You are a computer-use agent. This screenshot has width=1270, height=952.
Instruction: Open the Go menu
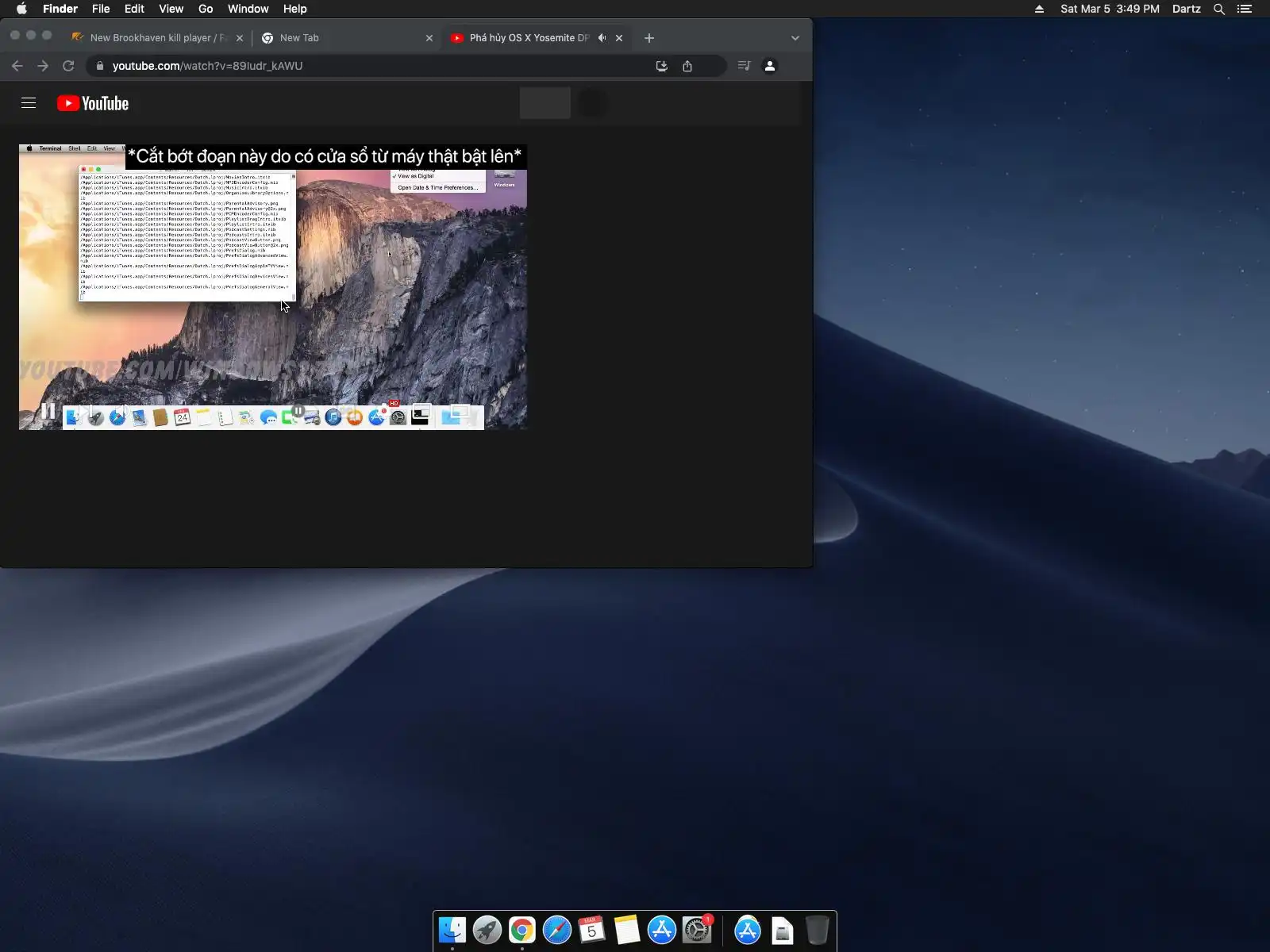(206, 9)
